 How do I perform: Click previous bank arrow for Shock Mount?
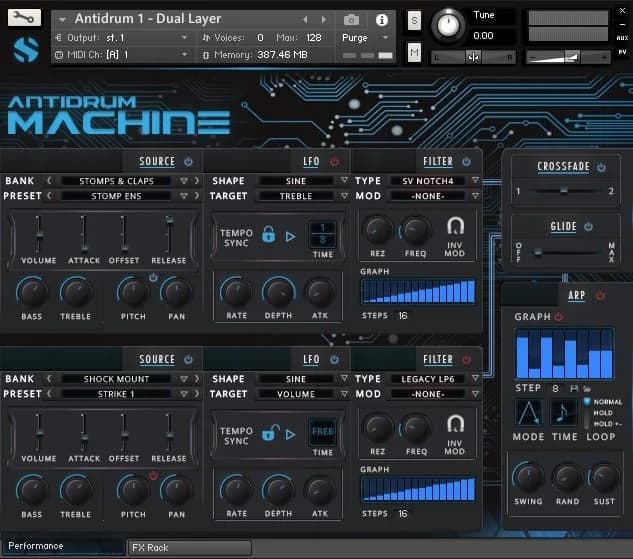(x=49, y=379)
